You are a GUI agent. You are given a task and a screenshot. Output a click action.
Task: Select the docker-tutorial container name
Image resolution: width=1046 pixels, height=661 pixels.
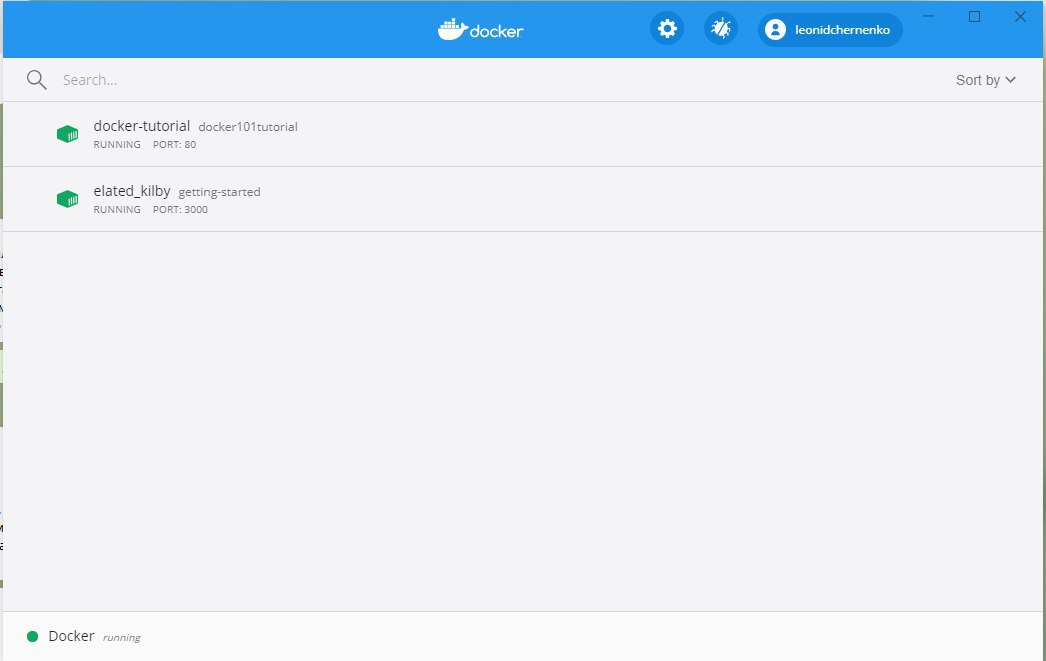point(141,125)
